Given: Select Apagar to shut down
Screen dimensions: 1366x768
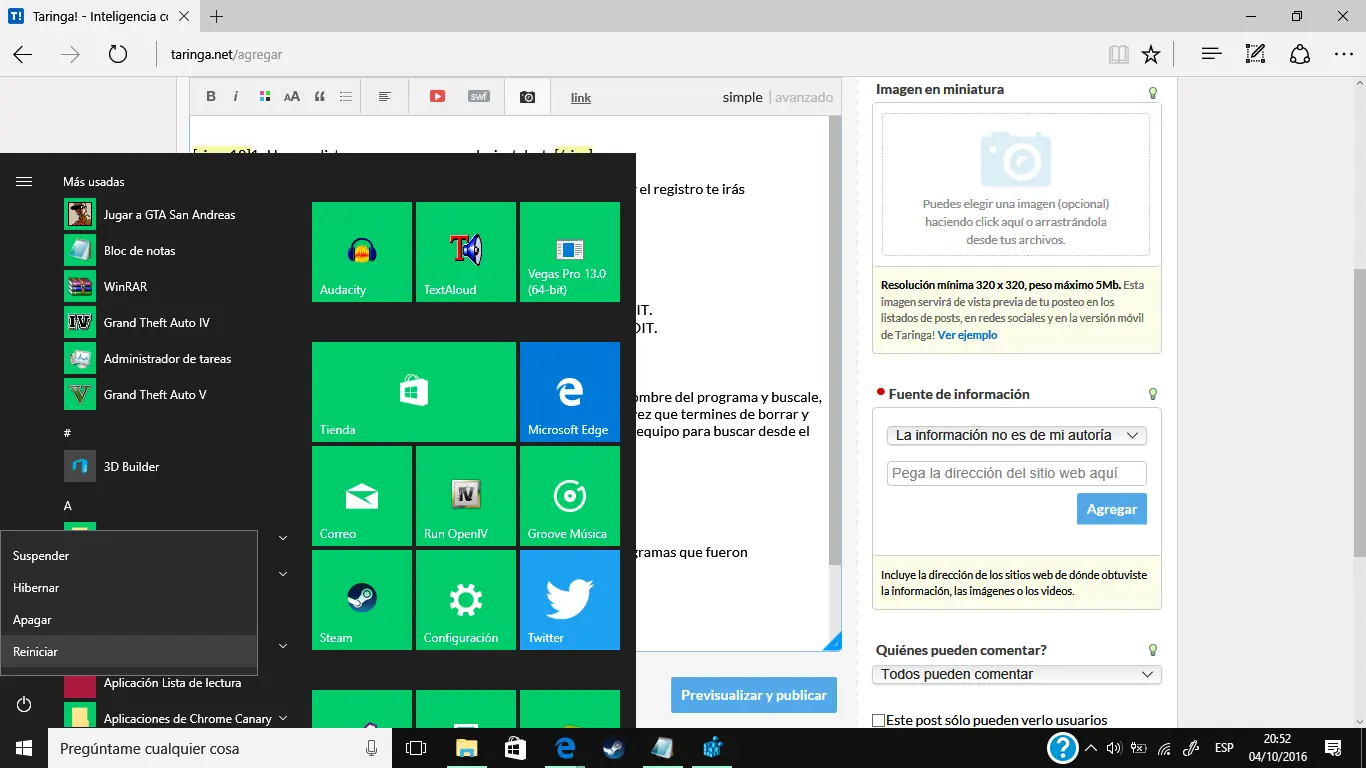Looking at the screenshot, I should coord(129,620).
